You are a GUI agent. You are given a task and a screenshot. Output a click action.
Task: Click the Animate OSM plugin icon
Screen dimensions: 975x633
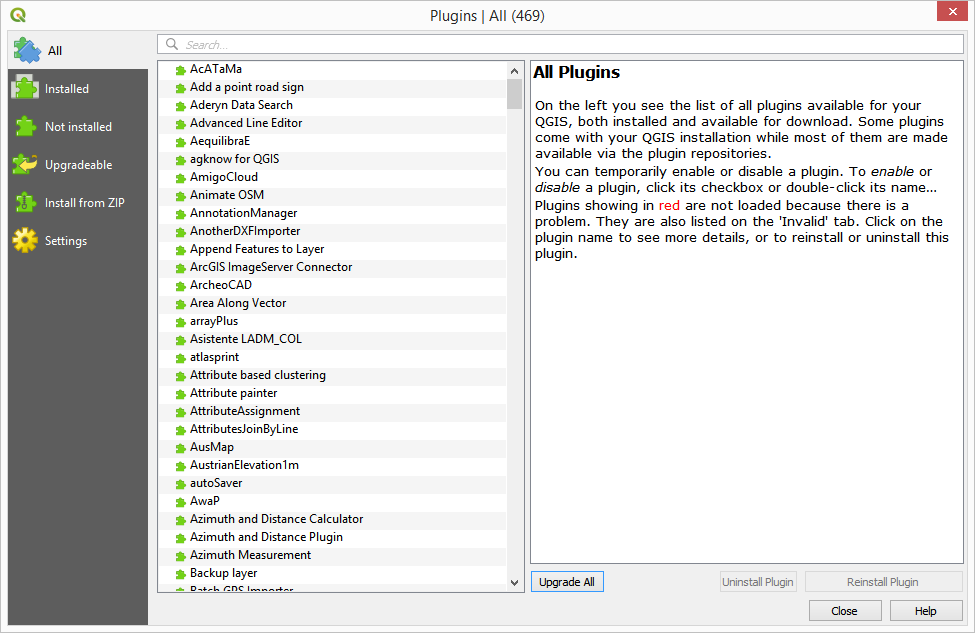click(180, 196)
